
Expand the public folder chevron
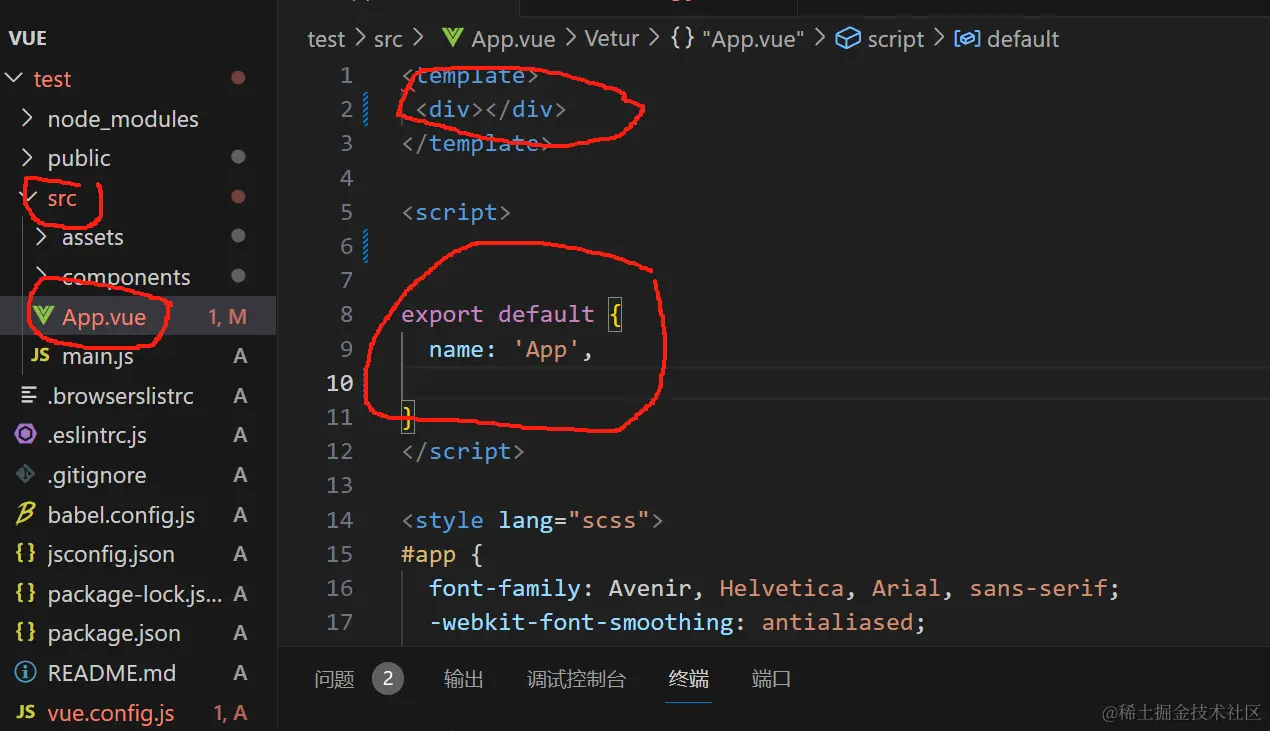(x=28, y=158)
